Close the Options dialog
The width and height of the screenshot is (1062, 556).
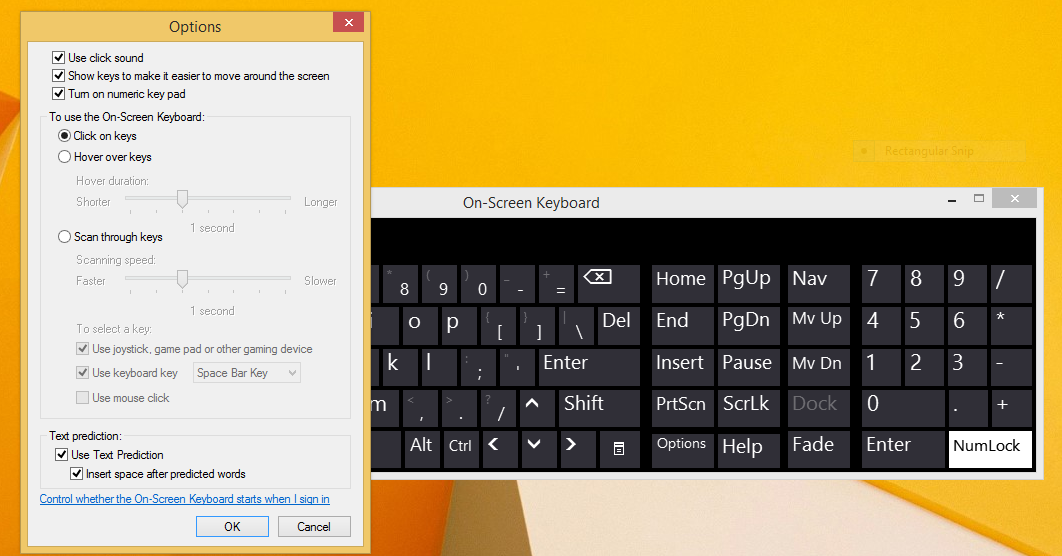coord(348,22)
